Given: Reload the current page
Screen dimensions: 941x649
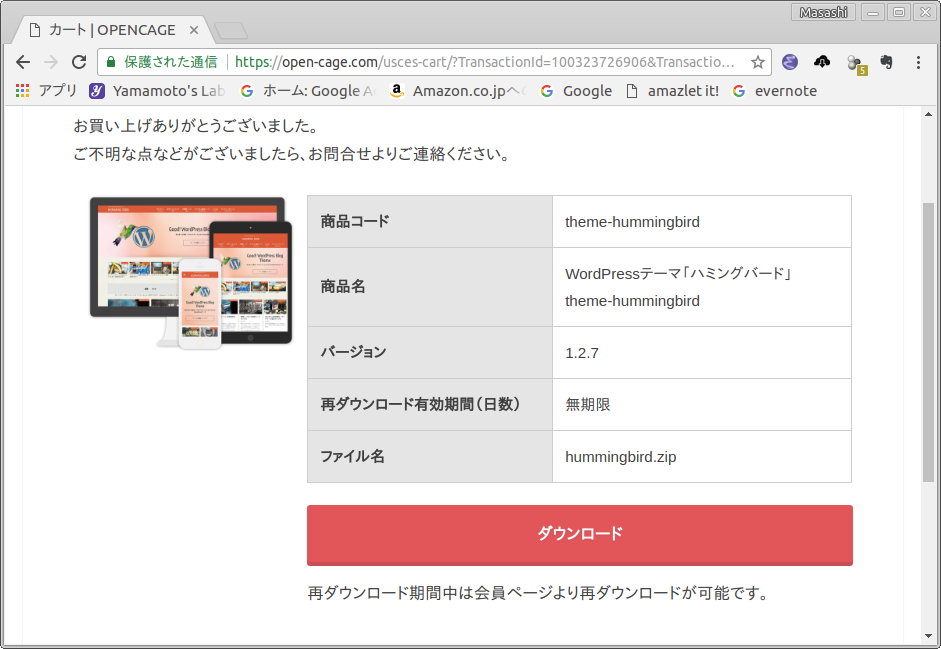Looking at the screenshot, I should 79,62.
